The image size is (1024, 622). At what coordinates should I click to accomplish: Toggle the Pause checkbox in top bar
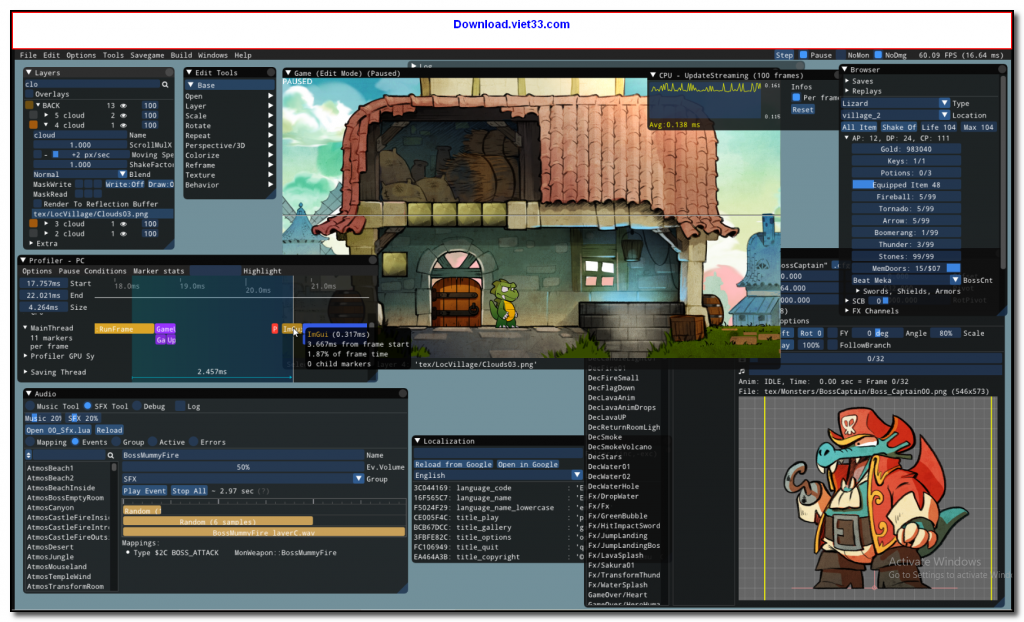(x=804, y=55)
